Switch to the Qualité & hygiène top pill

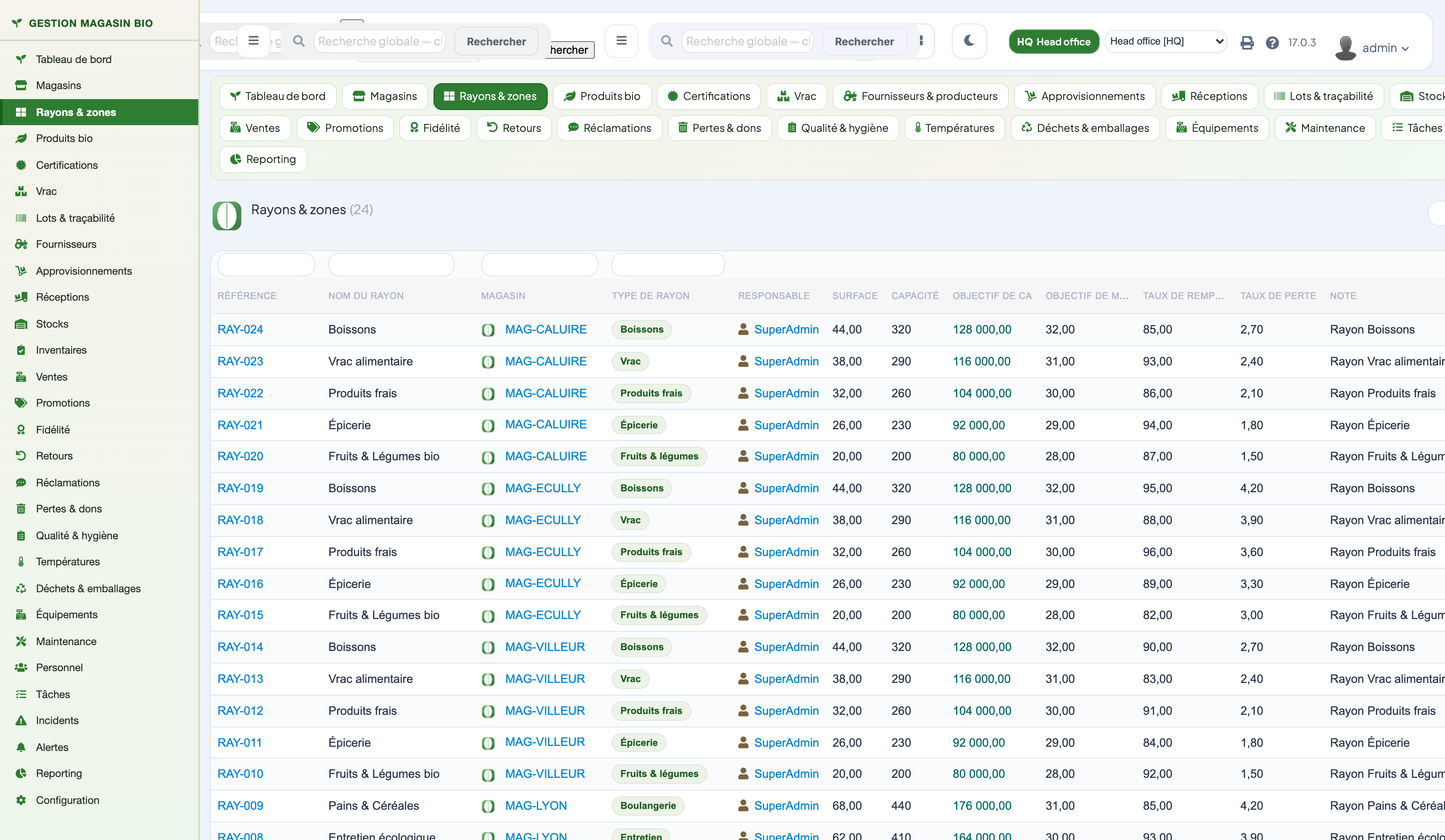tap(837, 128)
